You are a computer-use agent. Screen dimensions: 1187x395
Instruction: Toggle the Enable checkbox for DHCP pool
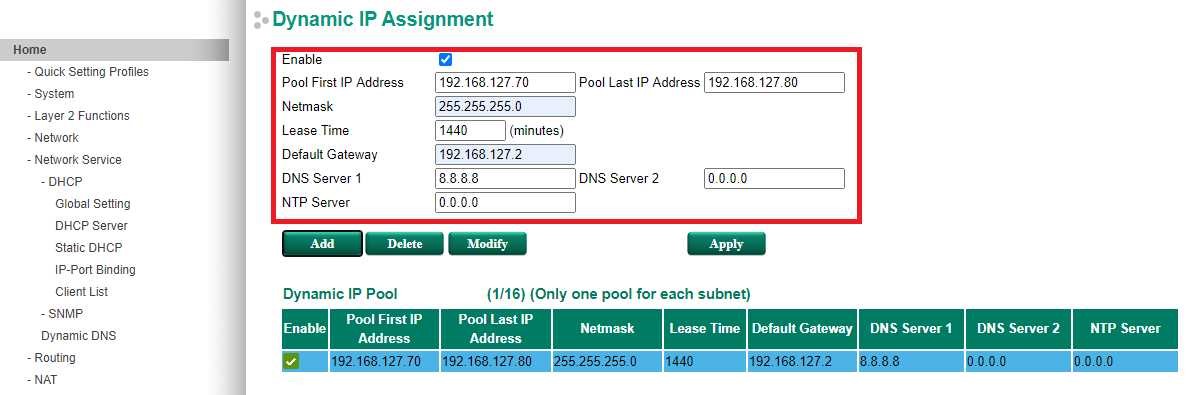[445, 59]
